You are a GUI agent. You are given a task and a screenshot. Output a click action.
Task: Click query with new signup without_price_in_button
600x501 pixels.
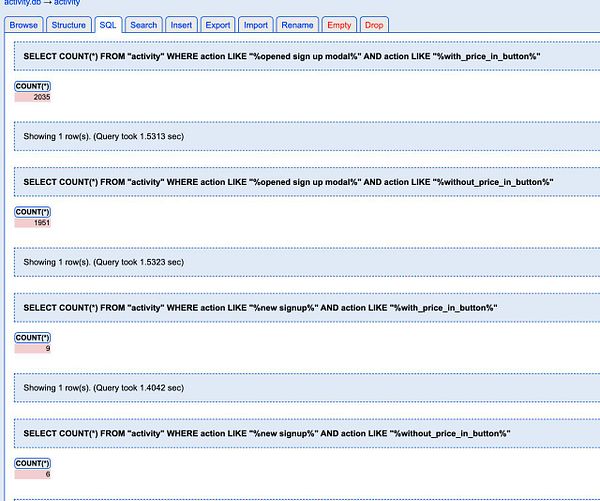267,434
